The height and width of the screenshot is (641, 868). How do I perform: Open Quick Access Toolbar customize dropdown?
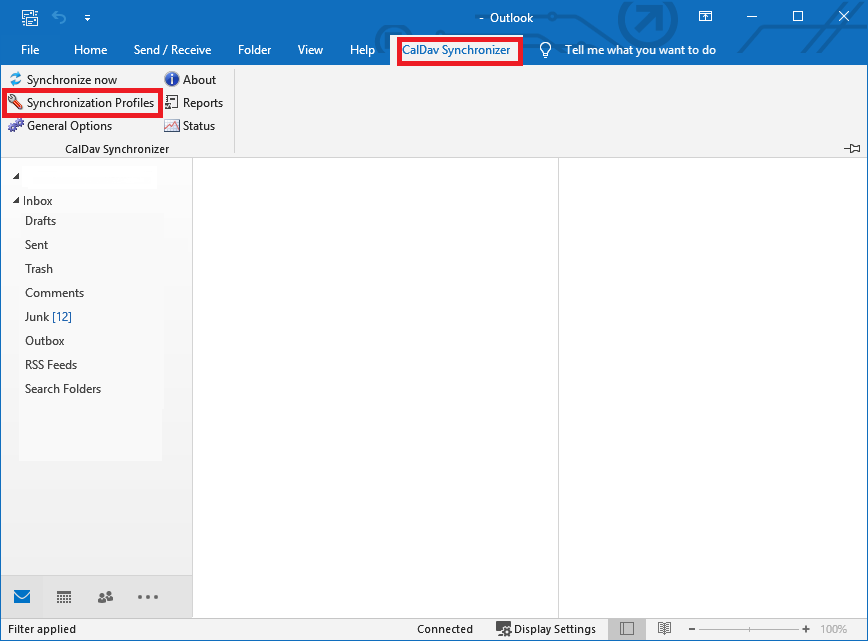coord(87,17)
